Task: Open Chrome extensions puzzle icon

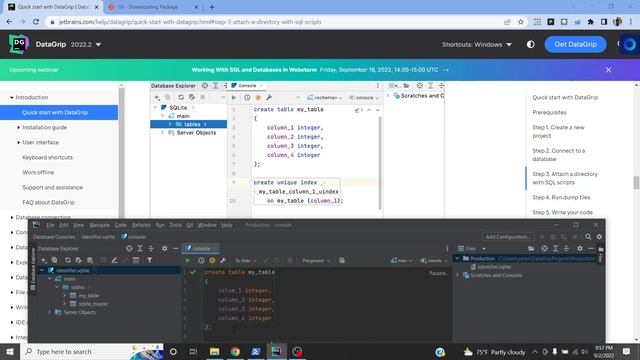Action: click(591, 22)
